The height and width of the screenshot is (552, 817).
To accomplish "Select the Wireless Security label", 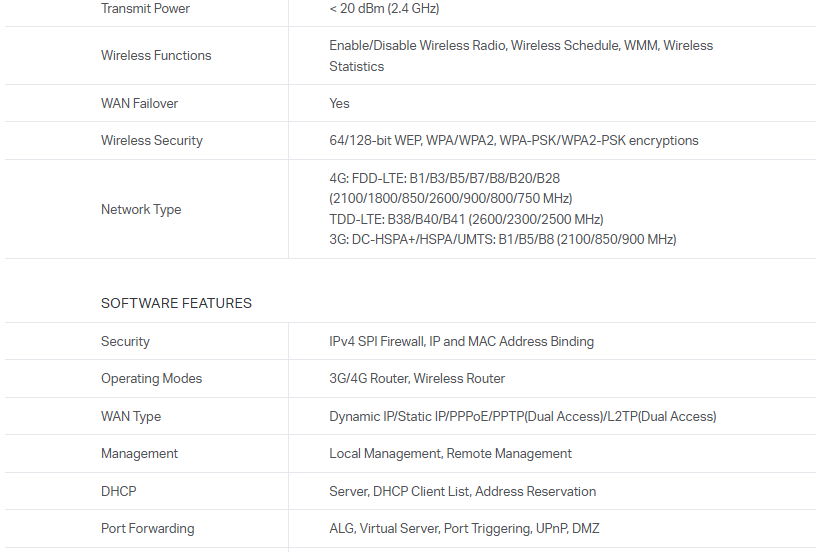I will point(151,141).
